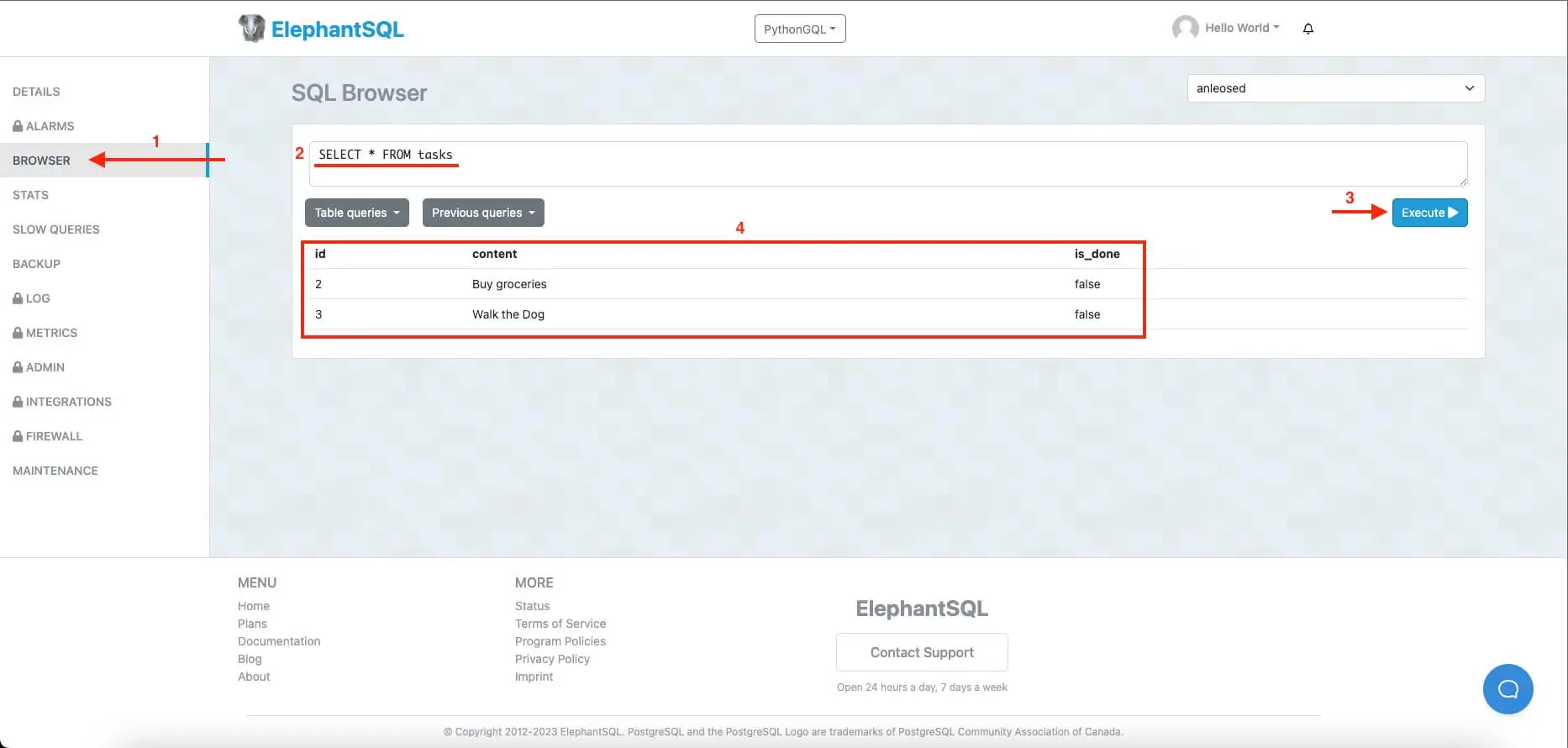Click the ElephantSQL elephant logo icon
1568x748 pixels.
[251, 29]
